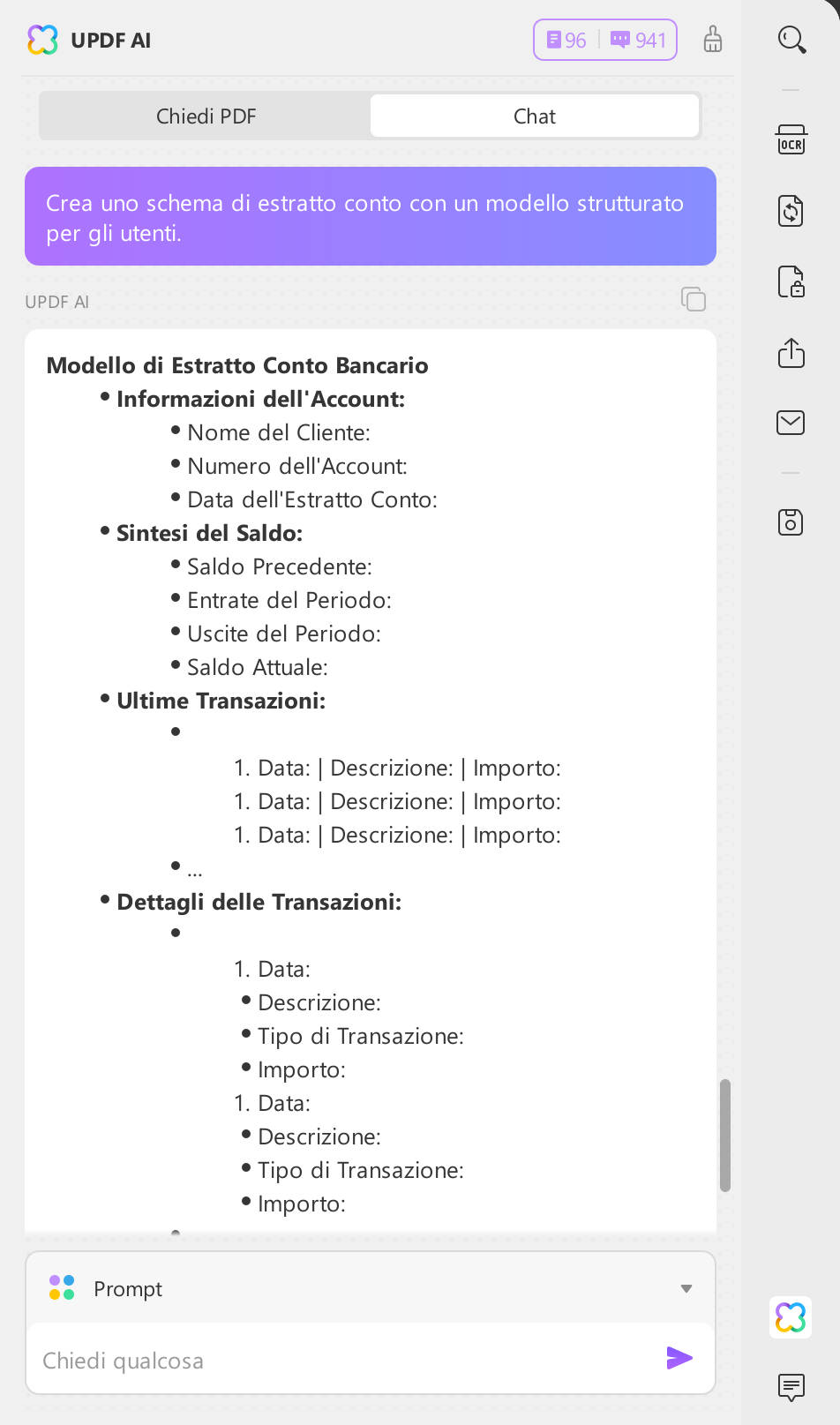Viewport: 840px width, 1425px height.
Task: Select the Chat tab
Action: [534, 116]
